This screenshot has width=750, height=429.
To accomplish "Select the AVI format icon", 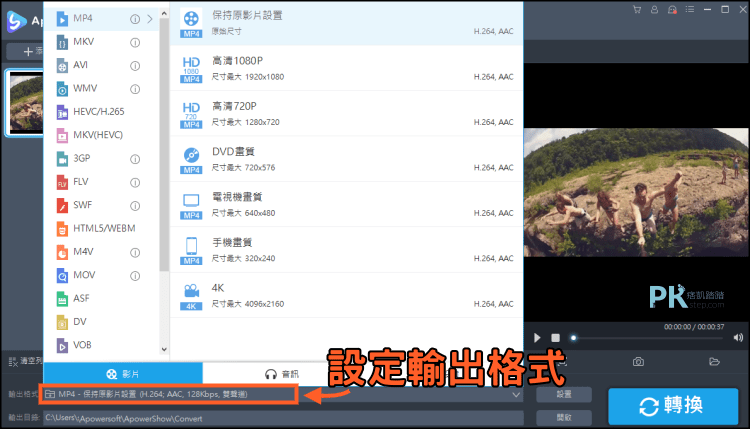I will [x=62, y=66].
